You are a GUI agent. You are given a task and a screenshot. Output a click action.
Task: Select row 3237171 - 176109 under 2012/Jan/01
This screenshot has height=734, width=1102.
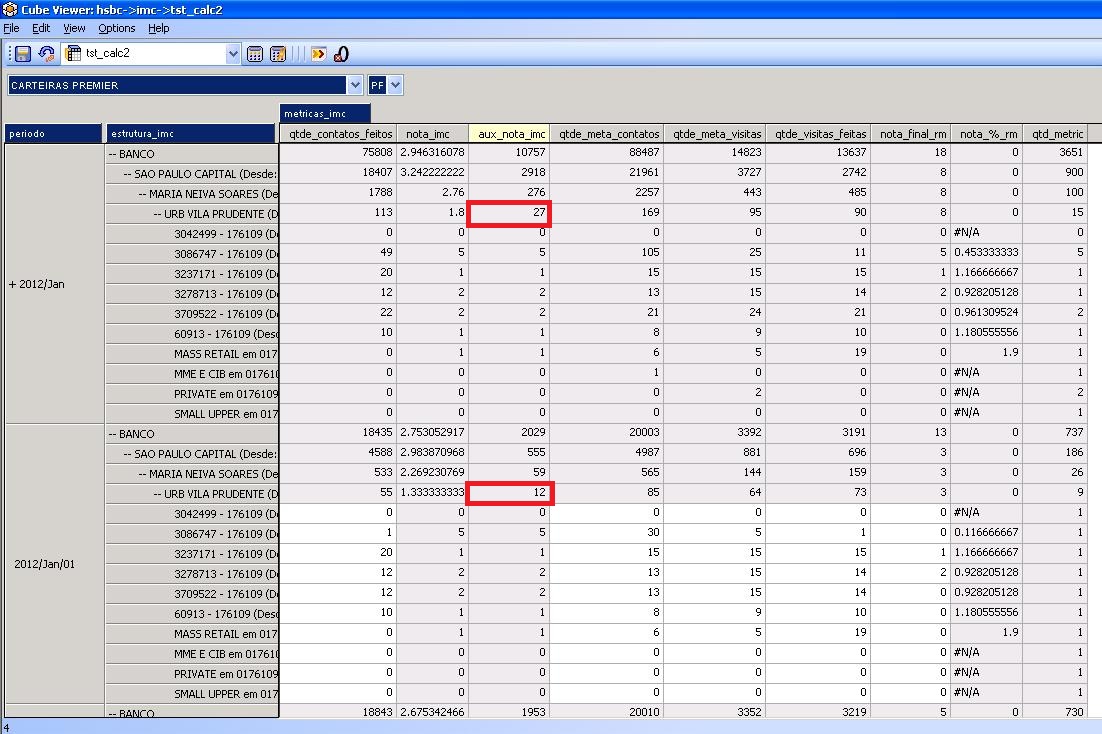[x=192, y=554]
